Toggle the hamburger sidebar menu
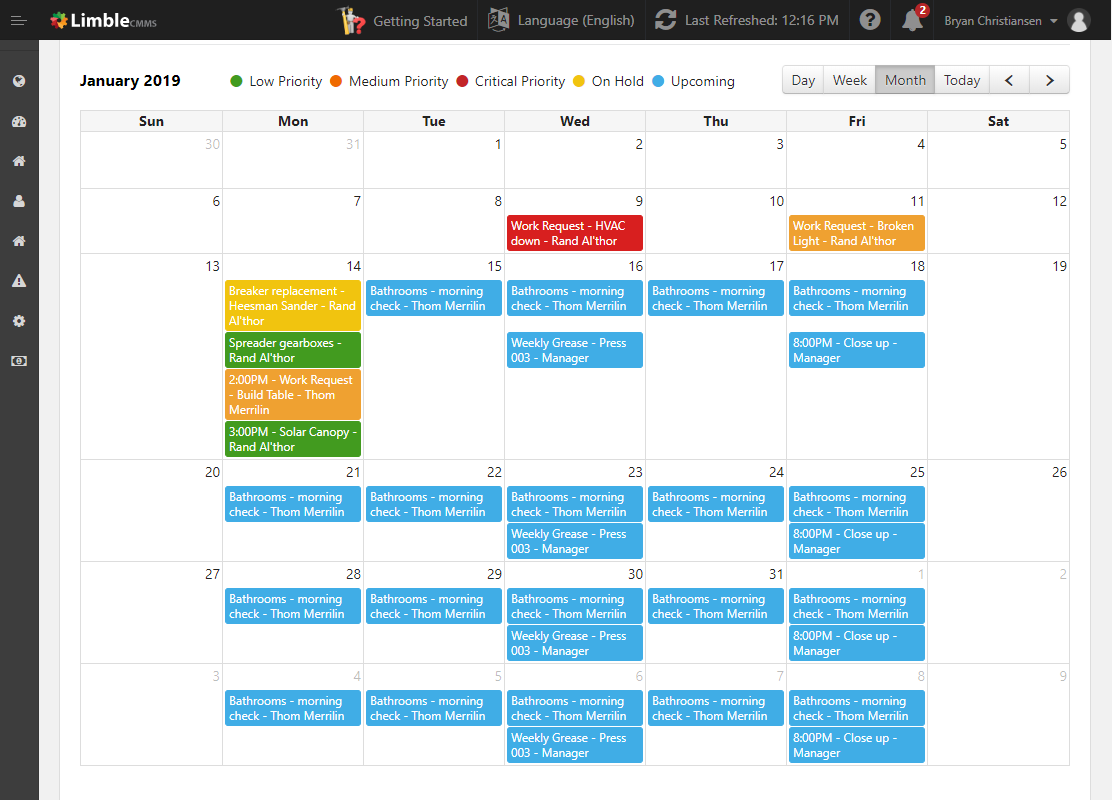 19,20
